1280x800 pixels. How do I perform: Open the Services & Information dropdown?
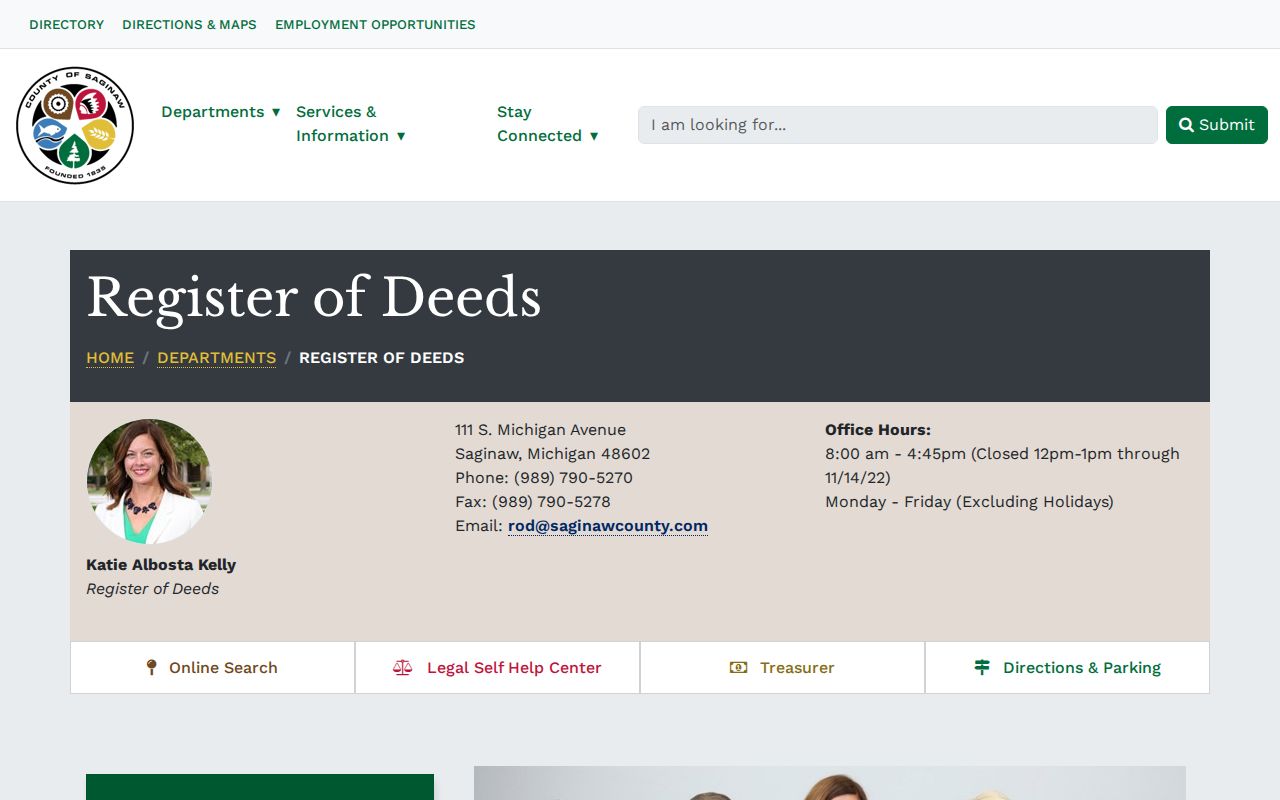click(x=351, y=124)
